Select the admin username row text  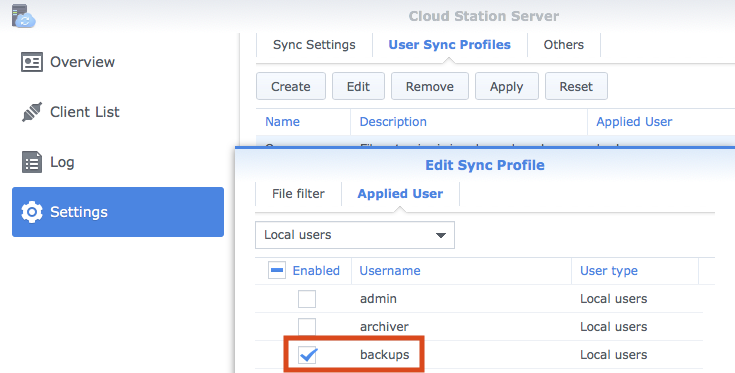click(x=378, y=299)
